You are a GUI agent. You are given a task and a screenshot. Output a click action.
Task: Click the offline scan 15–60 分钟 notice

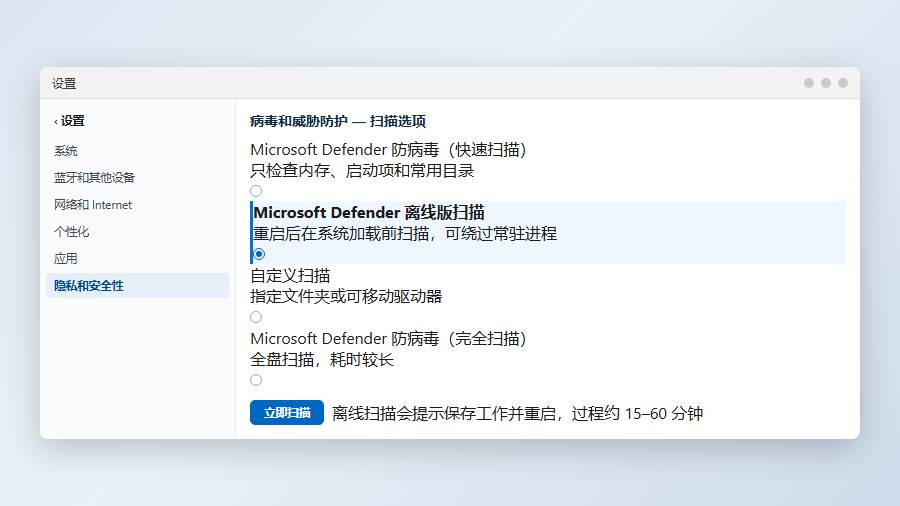tap(517, 414)
